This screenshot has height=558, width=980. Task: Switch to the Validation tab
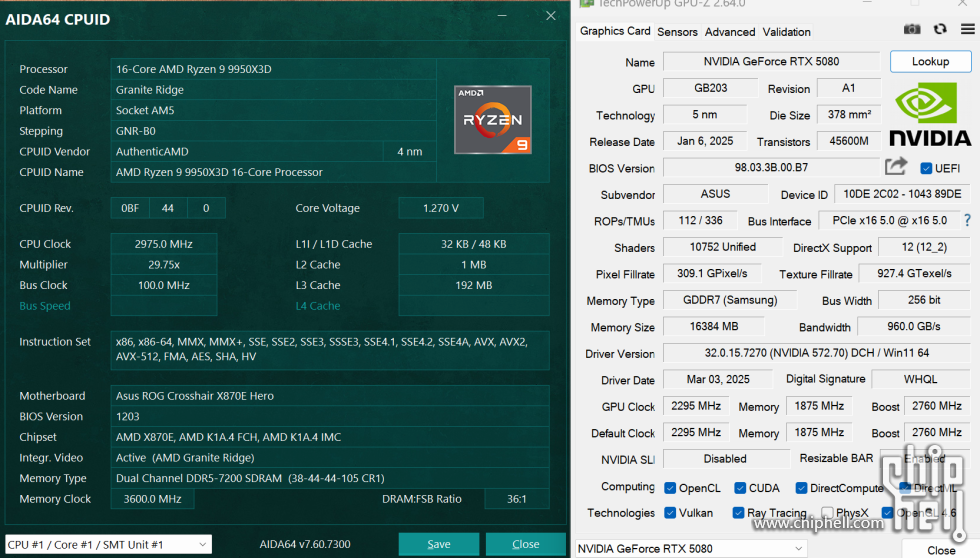click(786, 32)
